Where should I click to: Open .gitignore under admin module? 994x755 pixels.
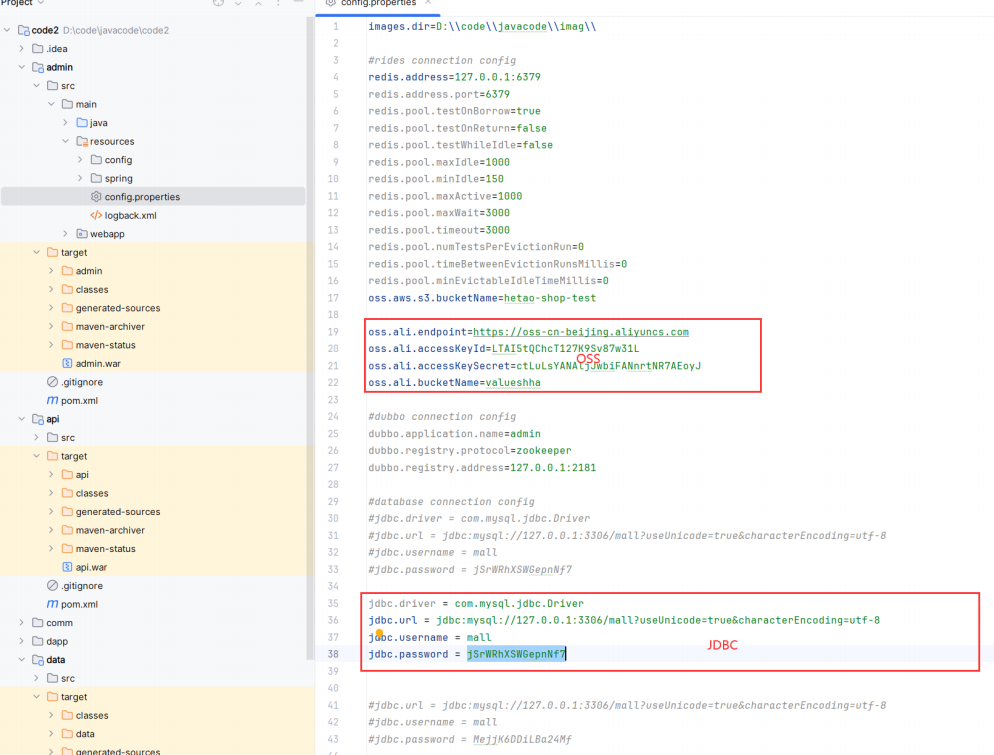(x=82, y=382)
